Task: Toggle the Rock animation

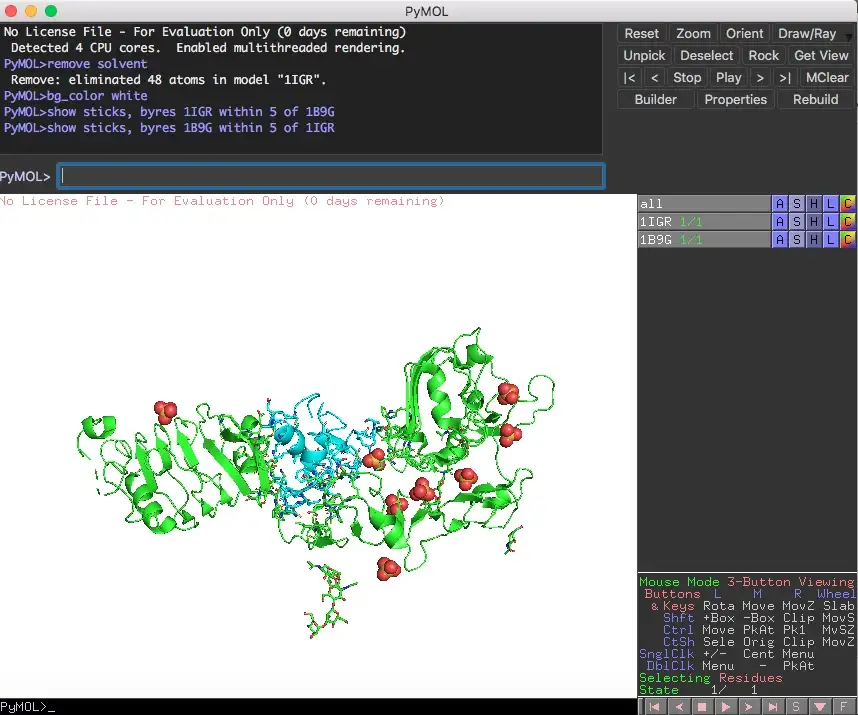Action: [764, 55]
